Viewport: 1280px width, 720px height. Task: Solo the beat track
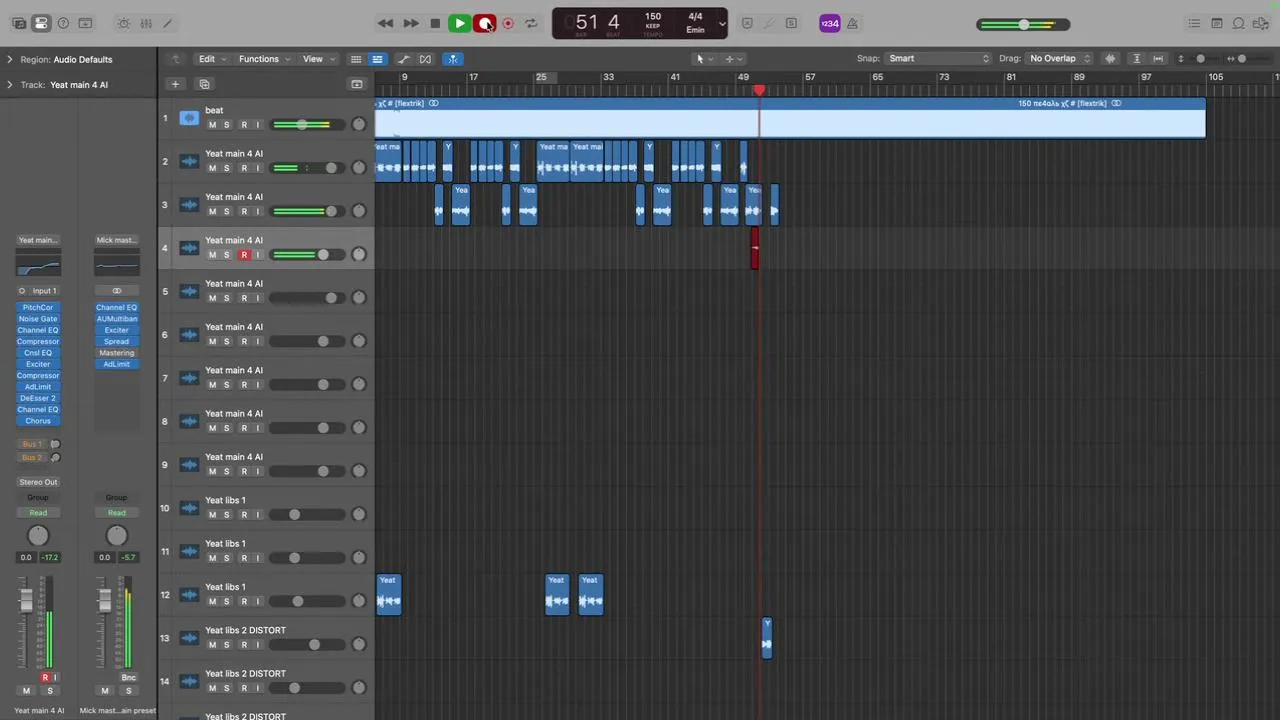pos(227,125)
